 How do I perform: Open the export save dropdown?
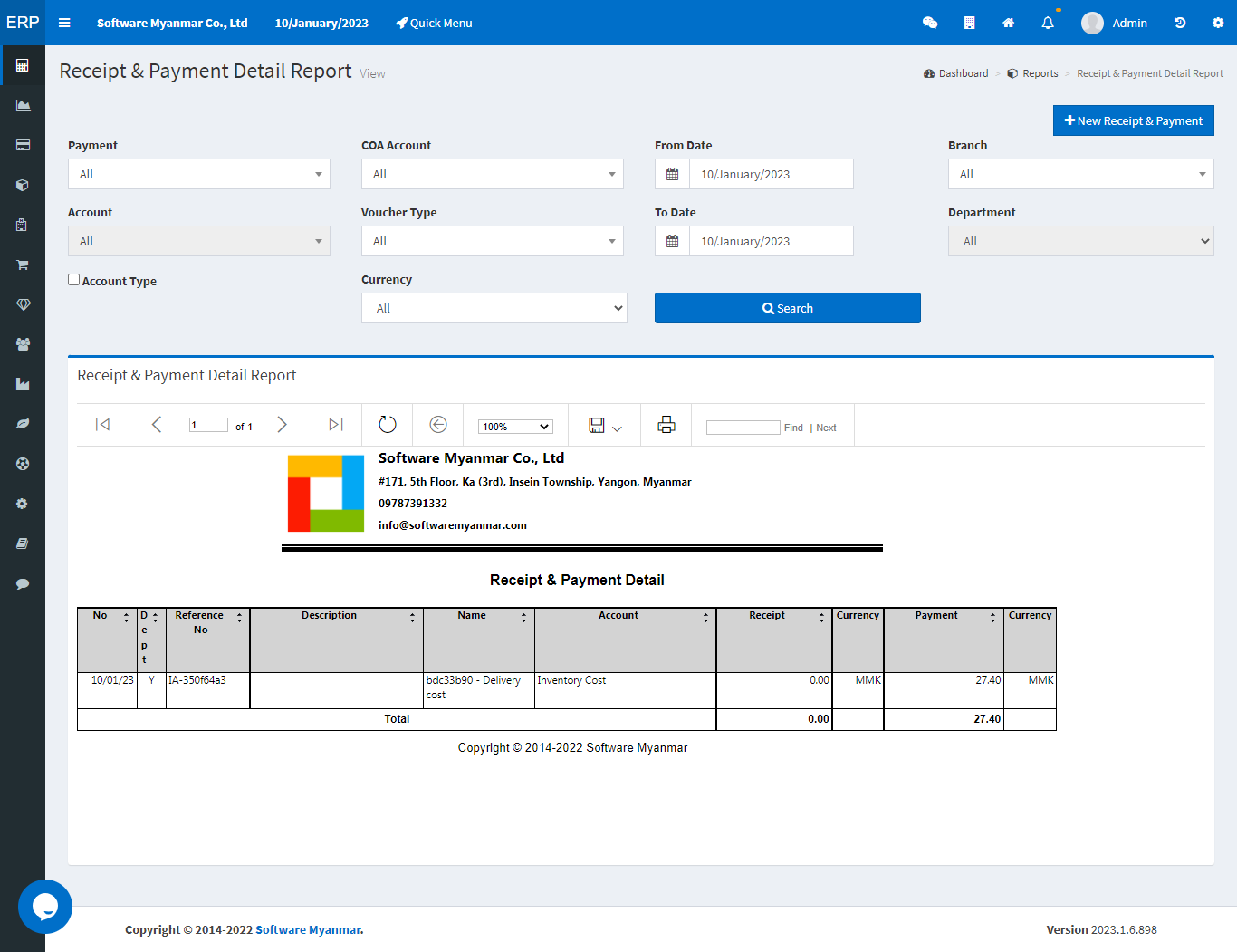(x=605, y=425)
